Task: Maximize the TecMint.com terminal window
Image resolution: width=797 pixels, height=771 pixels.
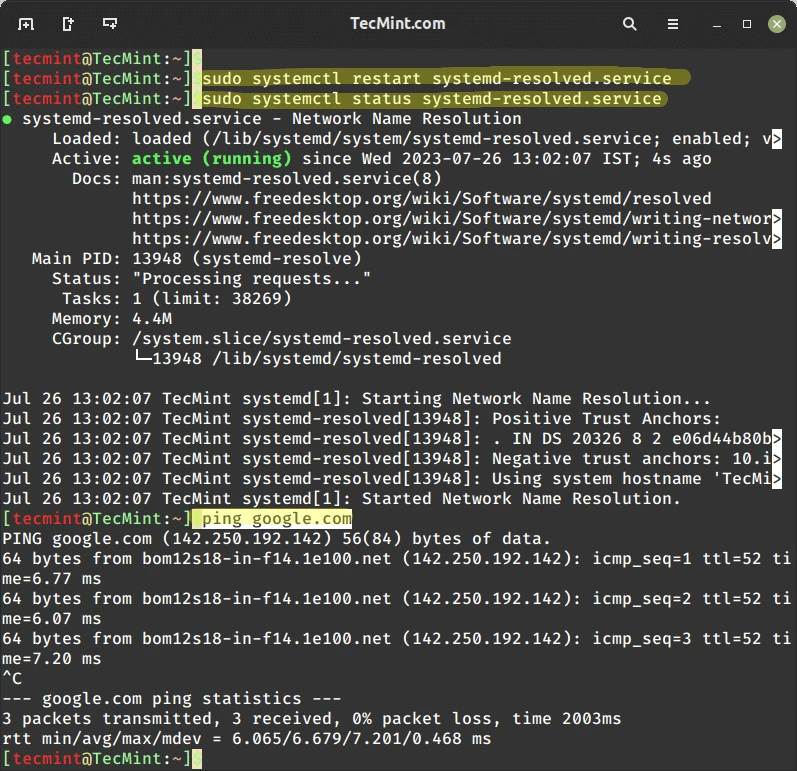Action: pyautogui.click(x=747, y=24)
